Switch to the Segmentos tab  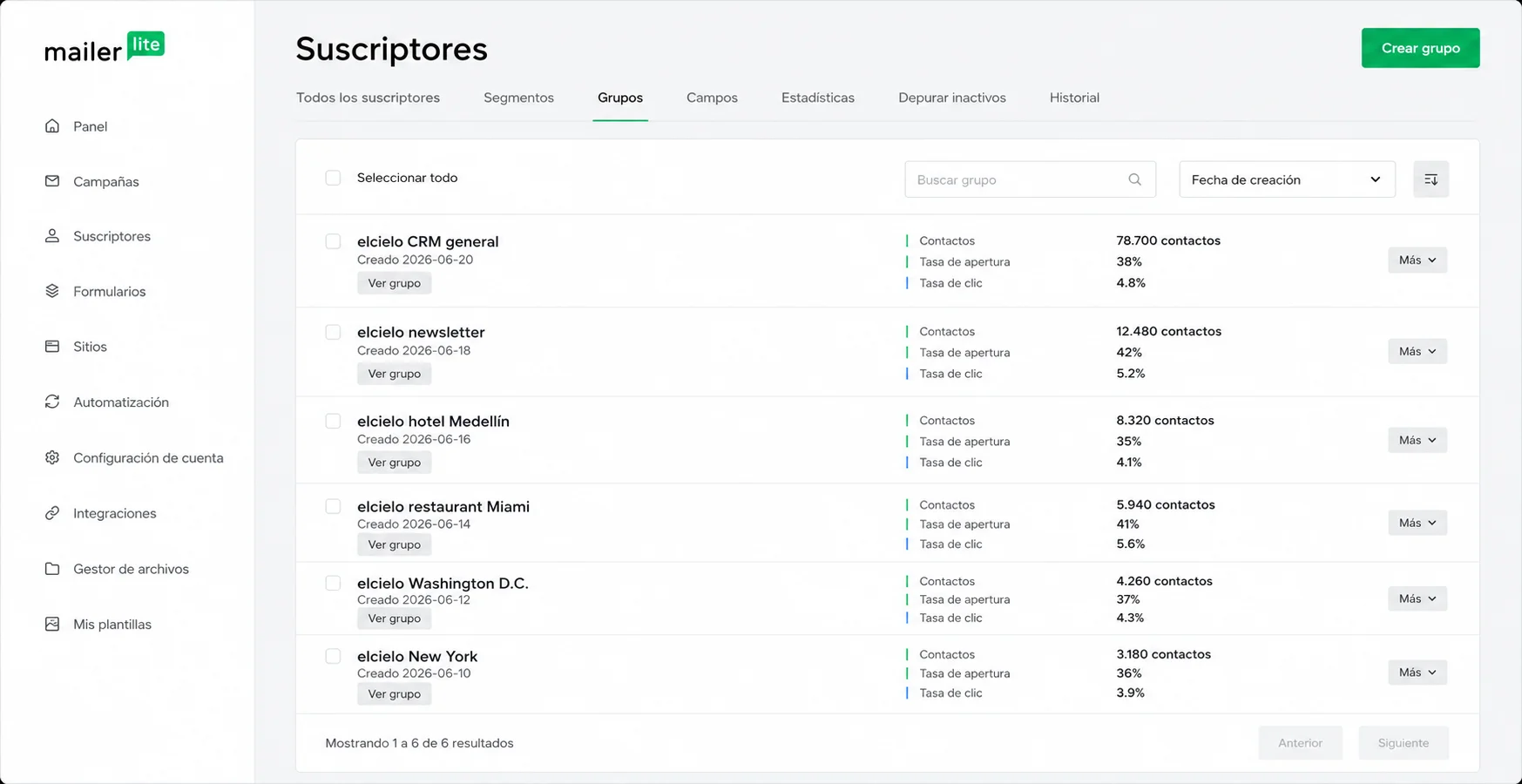pyautogui.click(x=518, y=98)
